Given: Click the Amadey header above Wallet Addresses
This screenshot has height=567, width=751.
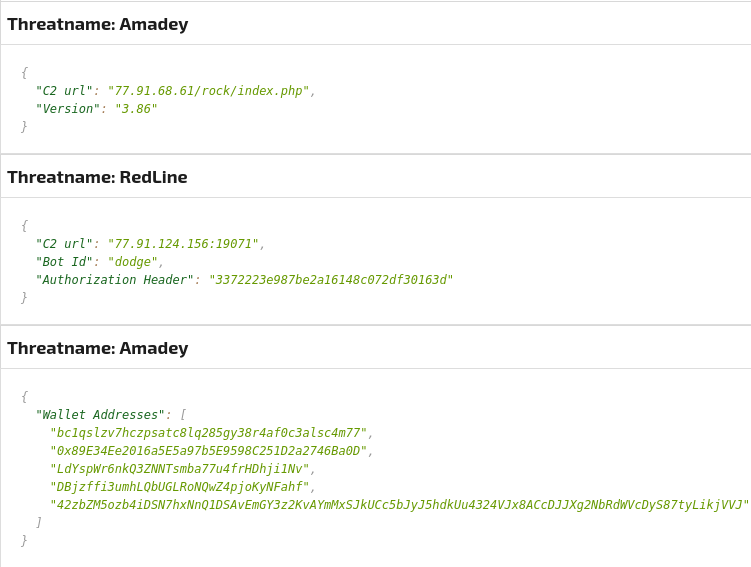Looking at the screenshot, I should pos(97,348).
